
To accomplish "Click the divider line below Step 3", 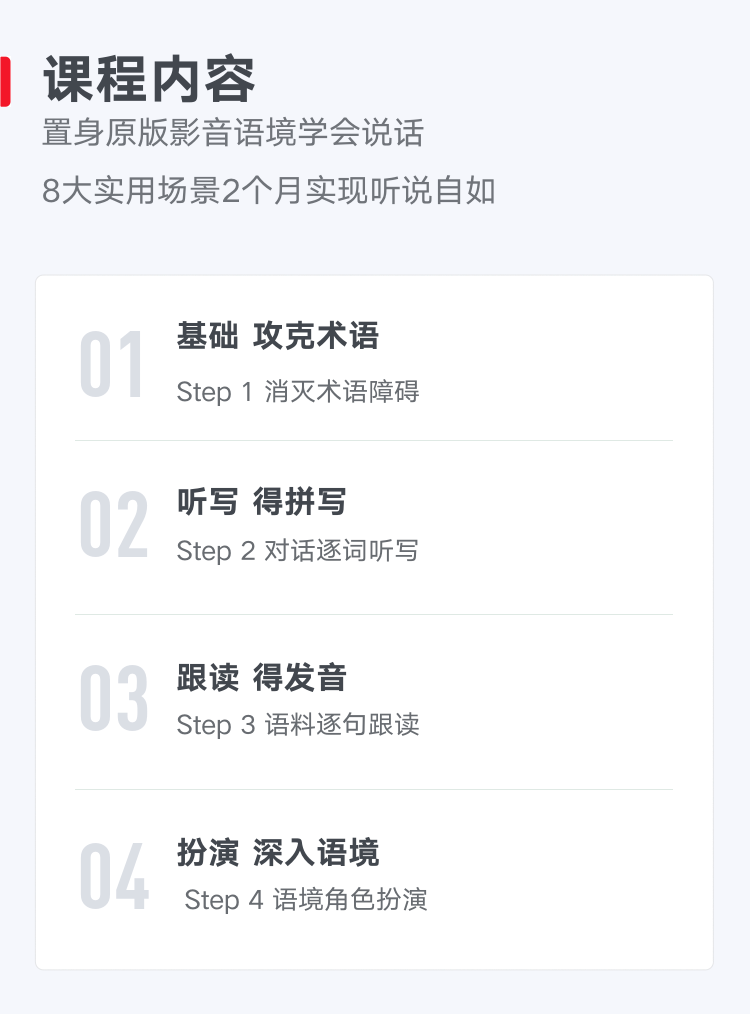I will point(374,789).
